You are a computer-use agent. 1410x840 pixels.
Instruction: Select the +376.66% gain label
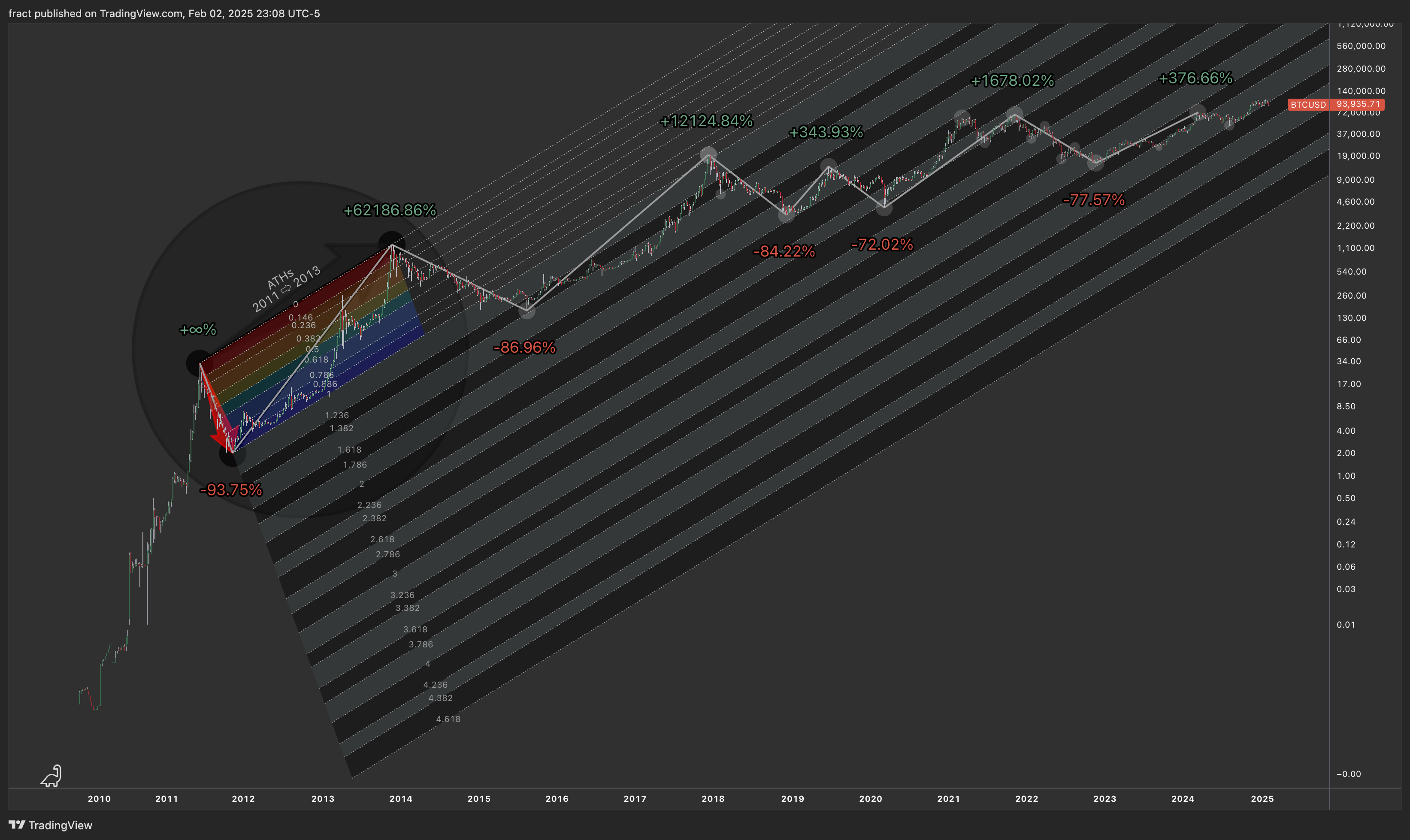(1195, 78)
